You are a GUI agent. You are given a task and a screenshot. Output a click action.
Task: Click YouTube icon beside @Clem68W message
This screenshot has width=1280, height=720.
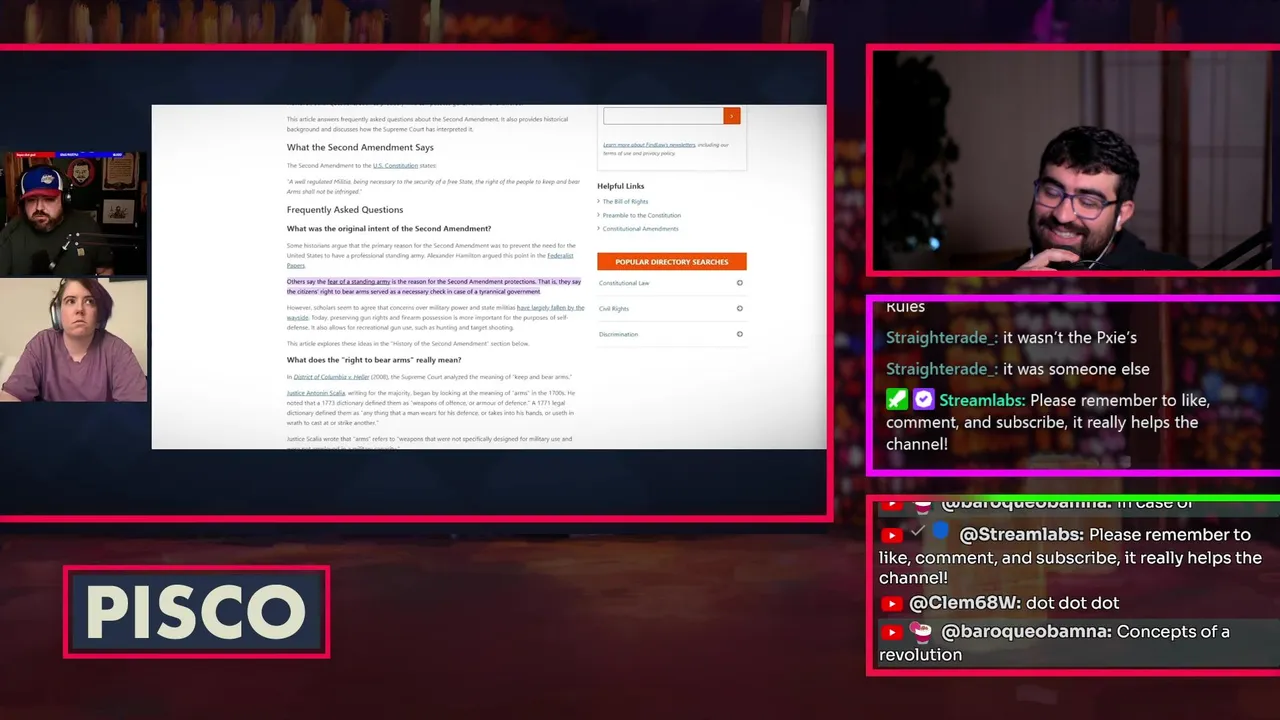892,604
